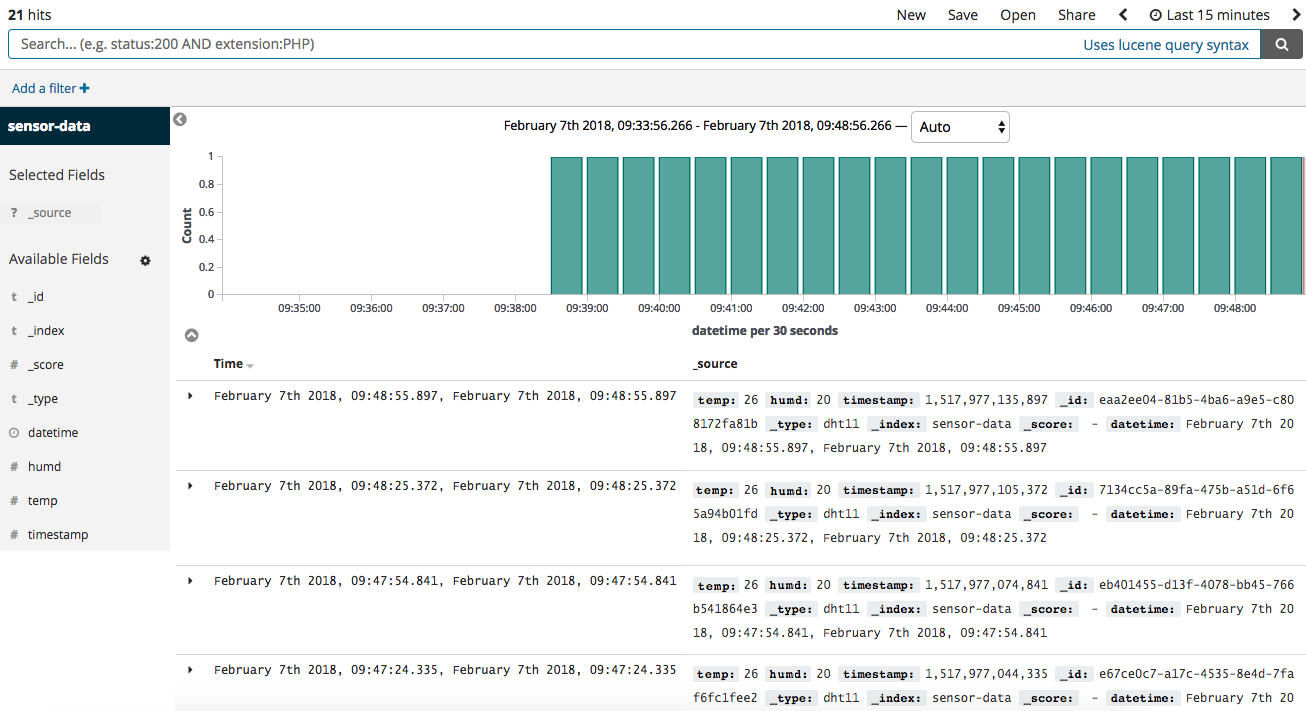Image resolution: width=1306 pixels, height=711 pixels.
Task: Click the datetime per 30 seconds label
Action: point(765,330)
